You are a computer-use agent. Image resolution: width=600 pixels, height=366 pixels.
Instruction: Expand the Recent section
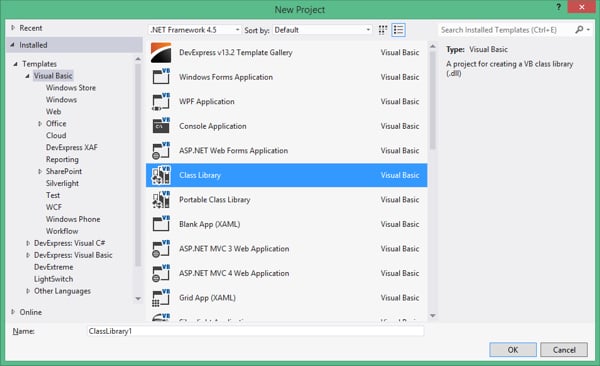[13, 28]
